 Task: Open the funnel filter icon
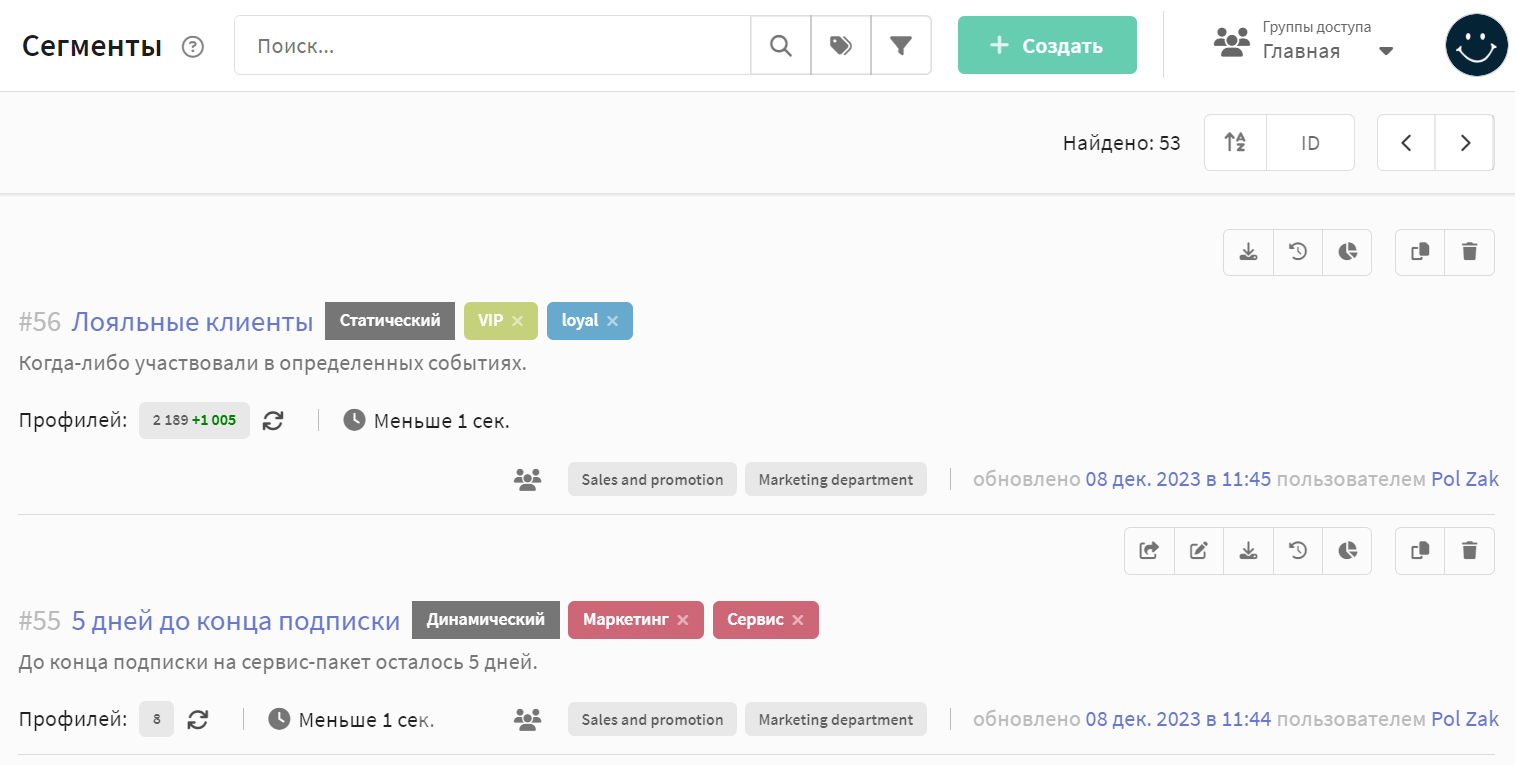coord(901,45)
